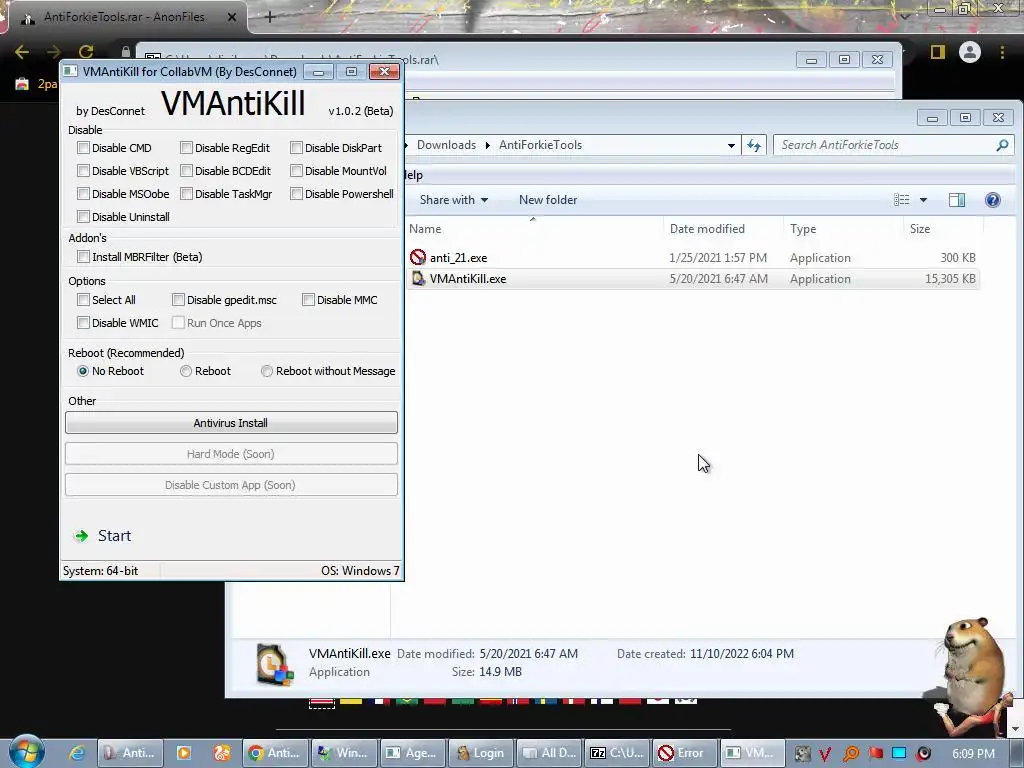Open the 7-Zip 'C:\U...' taskbar button
This screenshot has width=1024, height=768.
click(618, 753)
